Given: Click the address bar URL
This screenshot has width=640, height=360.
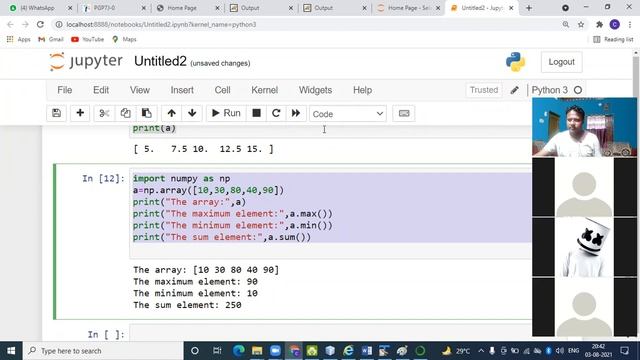Looking at the screenshot, I should click(161, 24).
